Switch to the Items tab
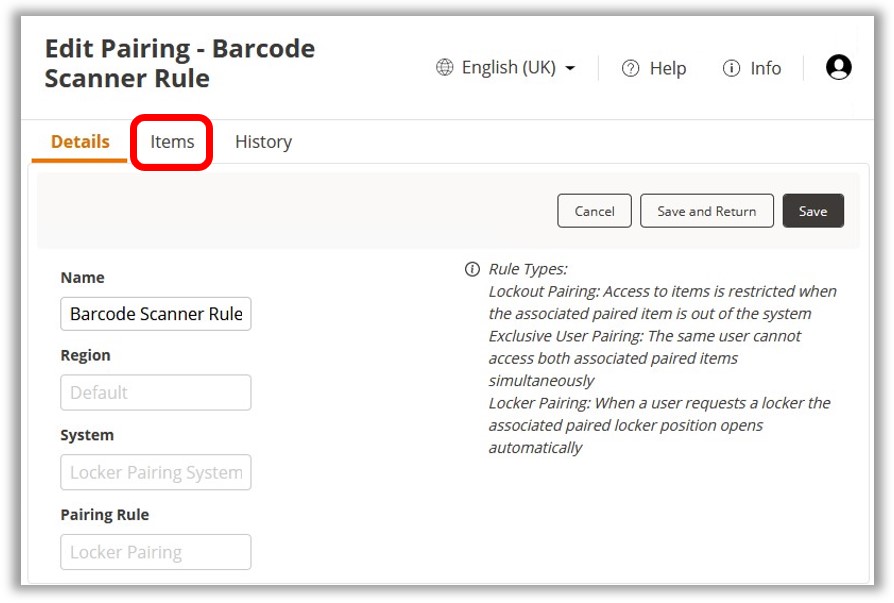Viewport: 894px width, 603px height. 172,142
